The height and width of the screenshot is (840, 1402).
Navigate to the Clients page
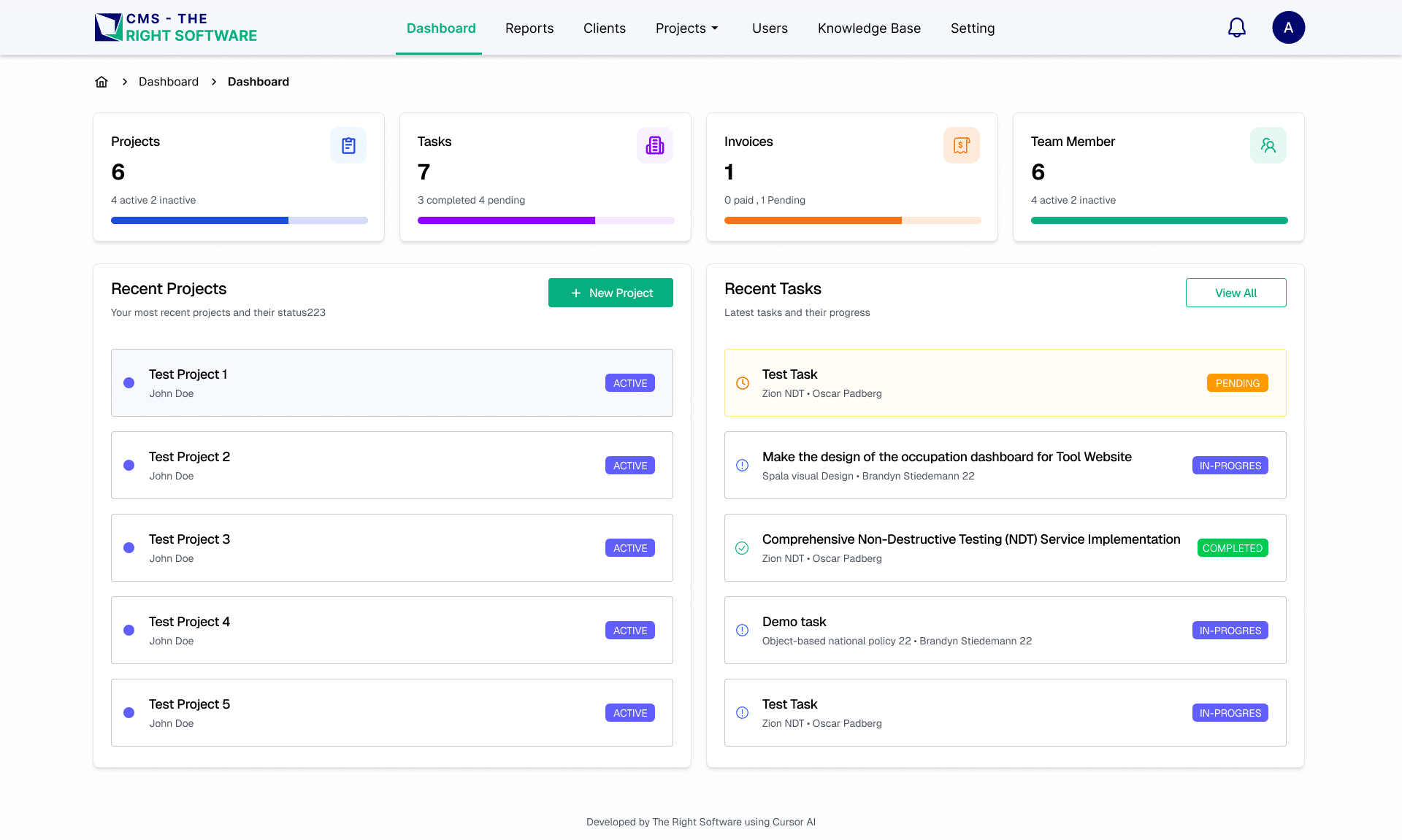(605, 28)
